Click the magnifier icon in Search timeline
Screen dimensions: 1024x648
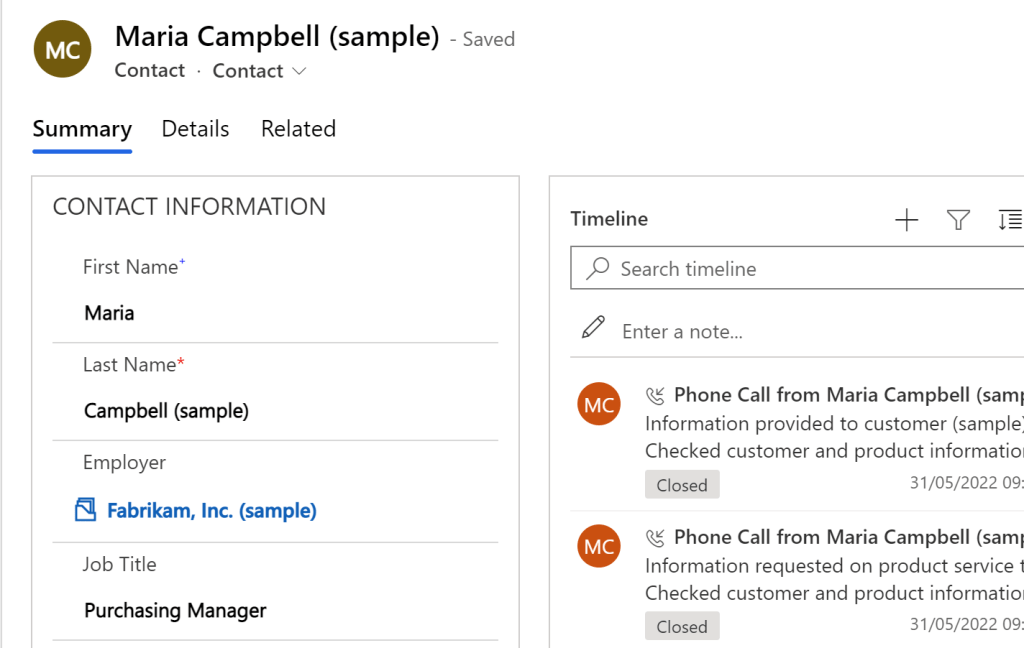point(598,268)
